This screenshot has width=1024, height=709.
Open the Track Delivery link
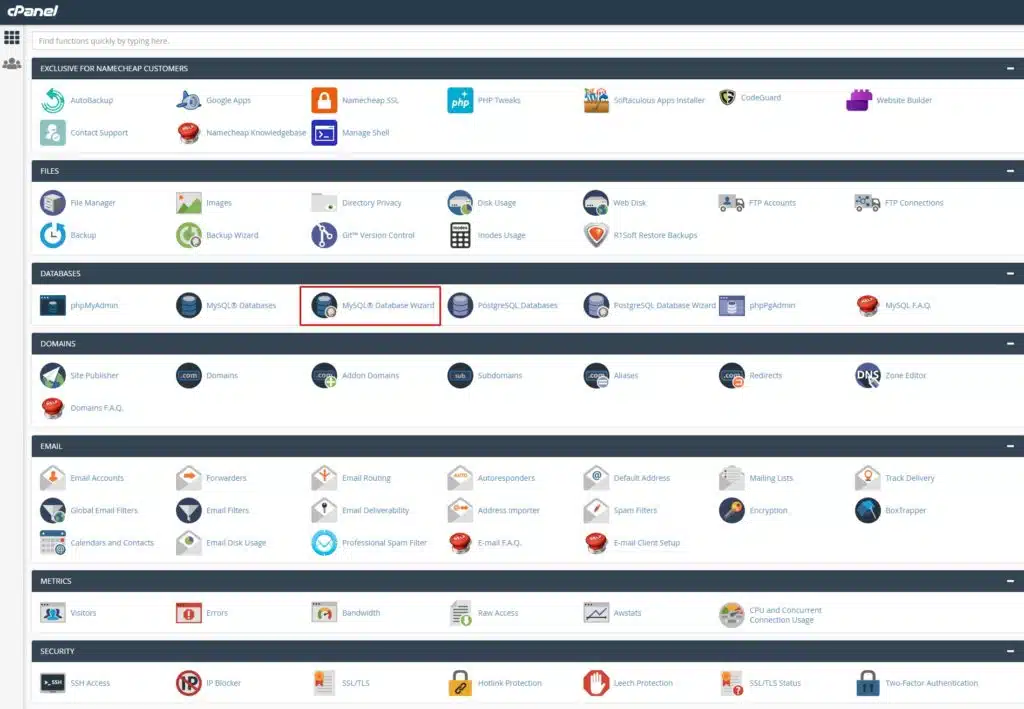click(x=910, y=478)
